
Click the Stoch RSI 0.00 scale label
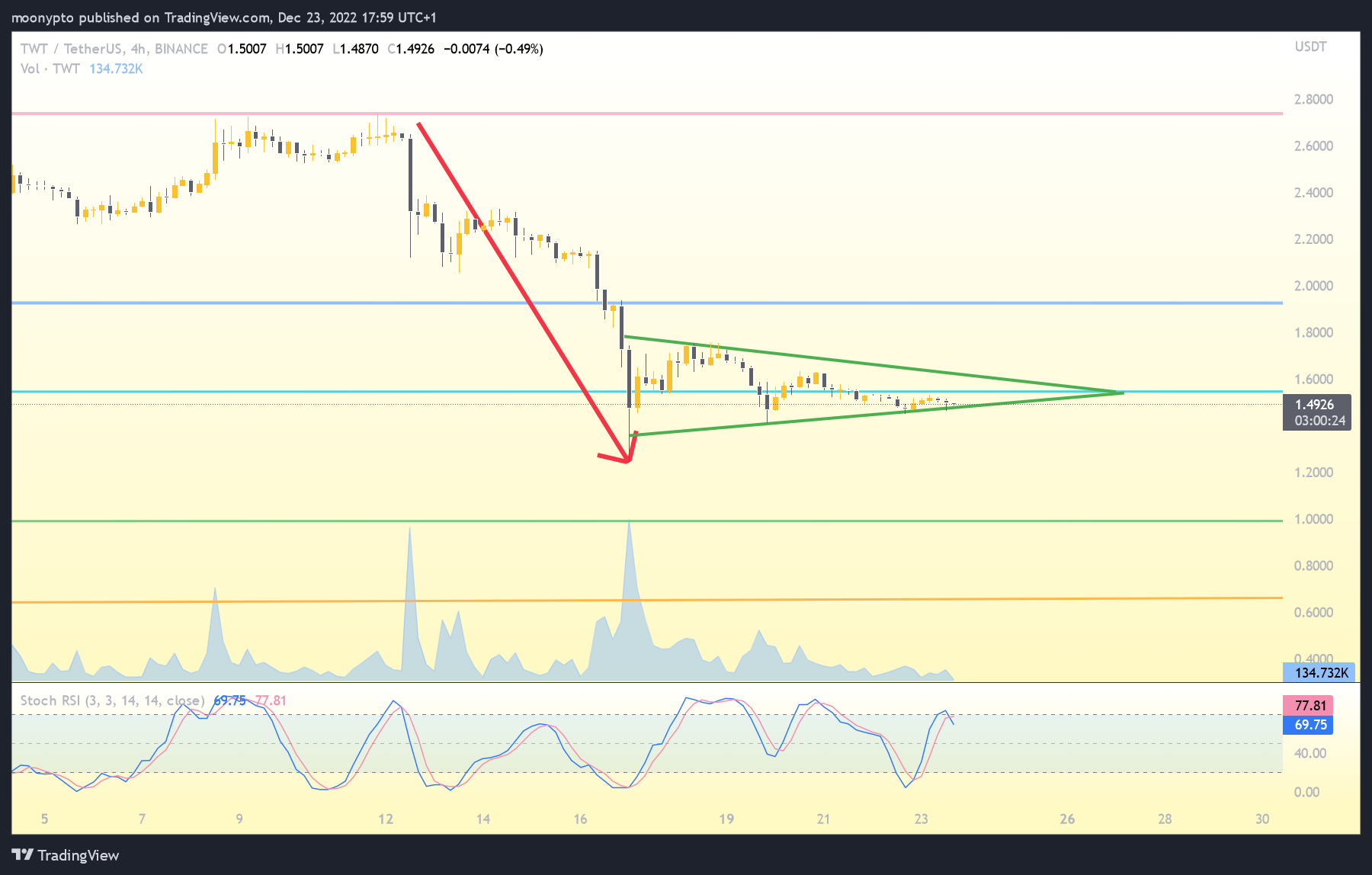[x=1306, y=792]
